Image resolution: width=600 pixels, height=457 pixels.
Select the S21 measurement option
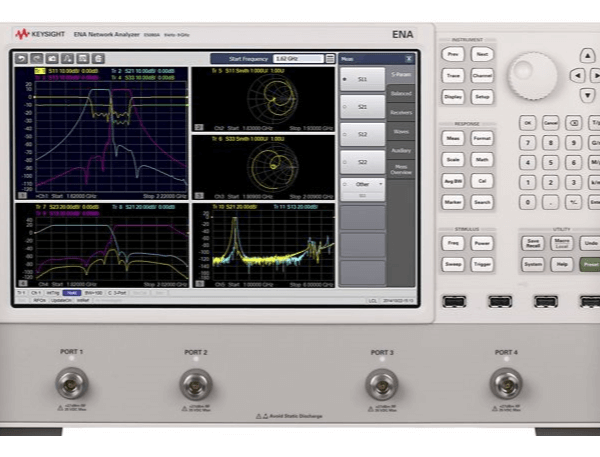tap(362, 107)
